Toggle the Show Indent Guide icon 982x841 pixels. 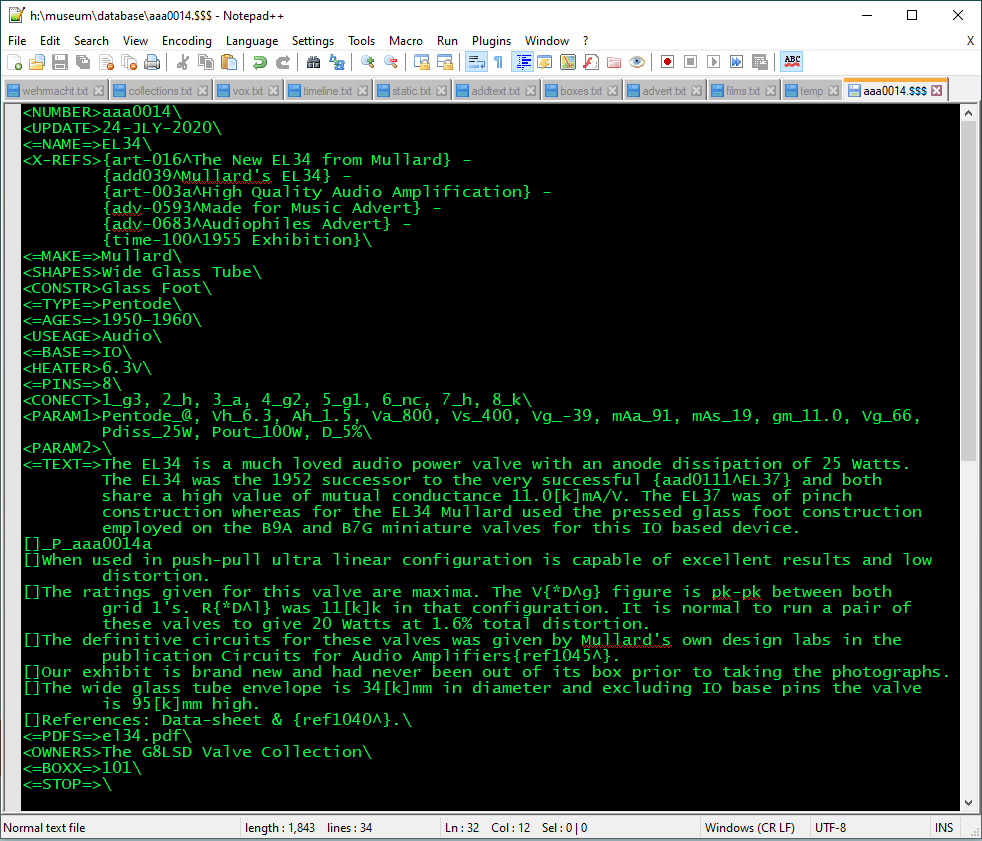(522, 61)
